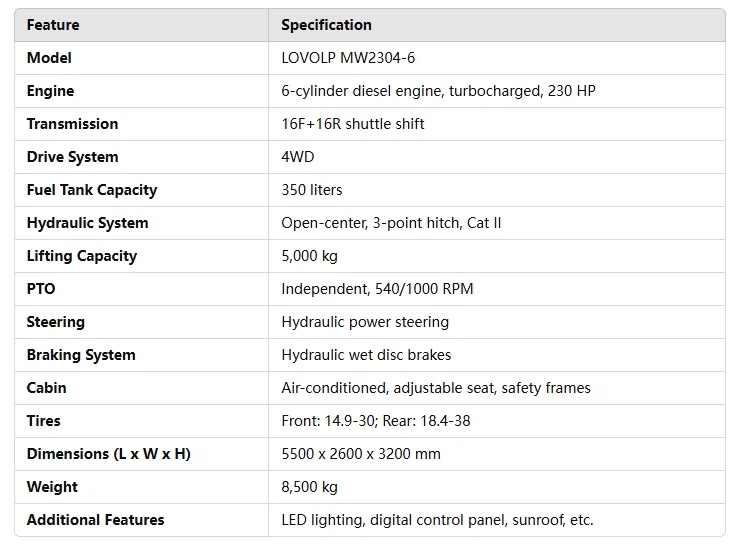This screenshot has width=740, height=557.
Task: Click the "350 liters" fuel capacity value
Action: tap(312, 190)
